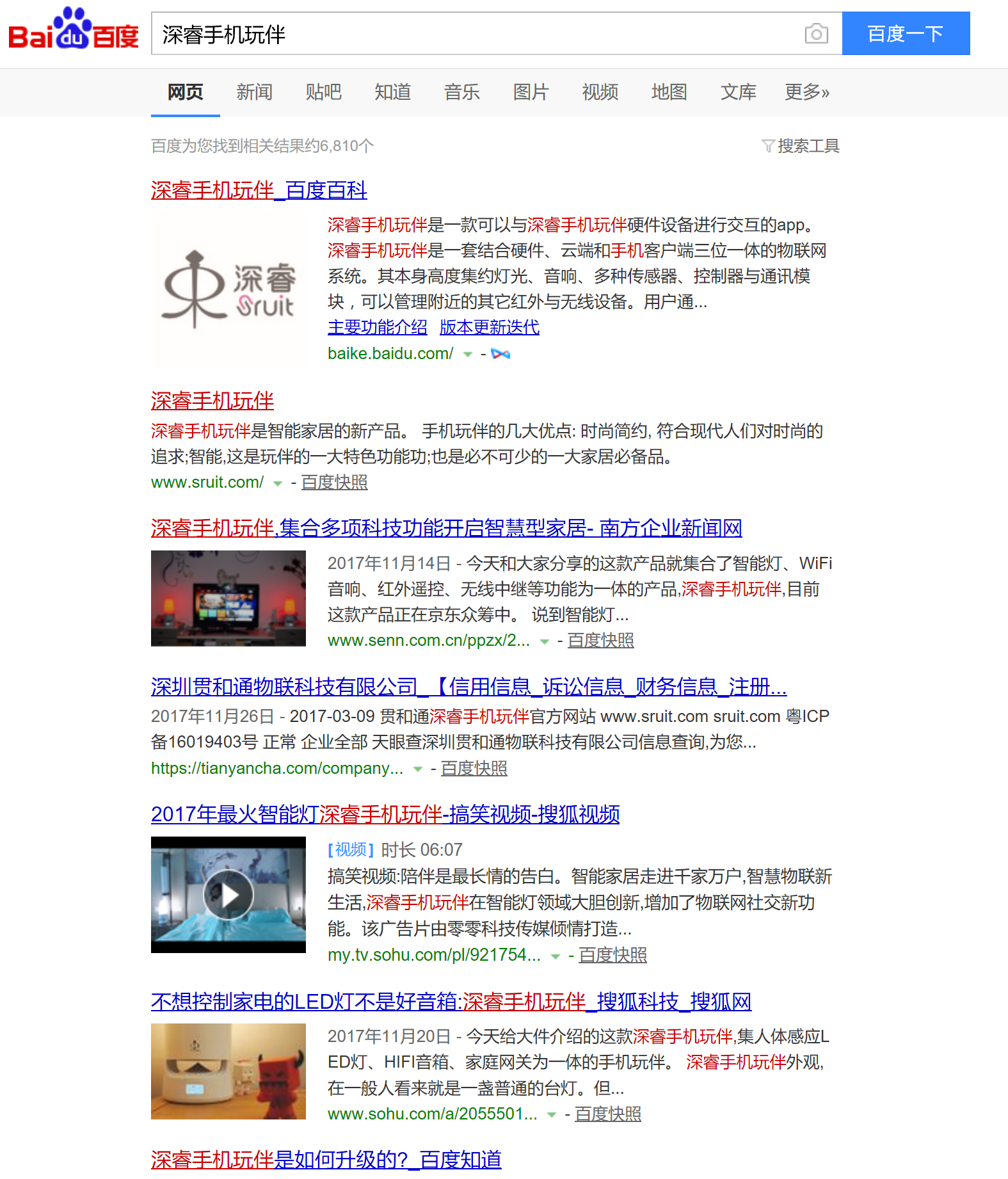This screenshot has height=1179, width=1008.
Task: Switch to the 文库 tab
Action: [738, 92]
